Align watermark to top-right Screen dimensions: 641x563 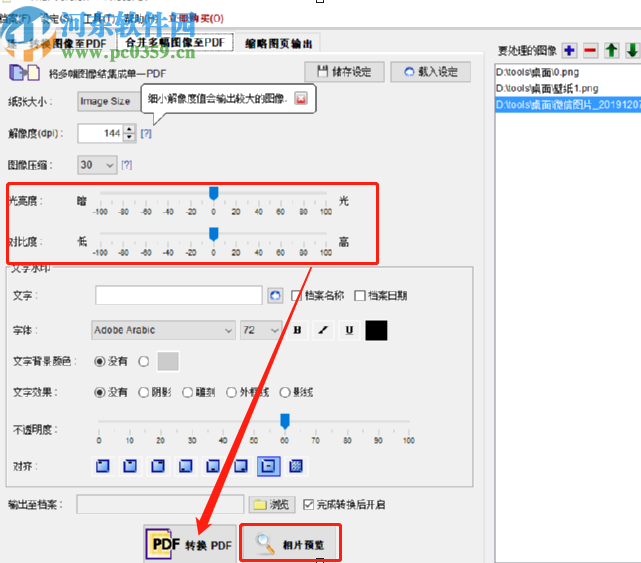[x=158, y=466]
